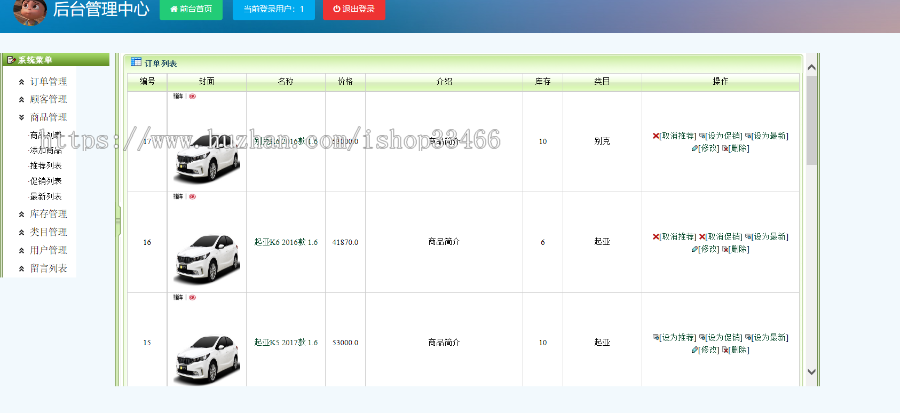Click the set-as-recommended icon in item 15's row

tap(655, 337)
